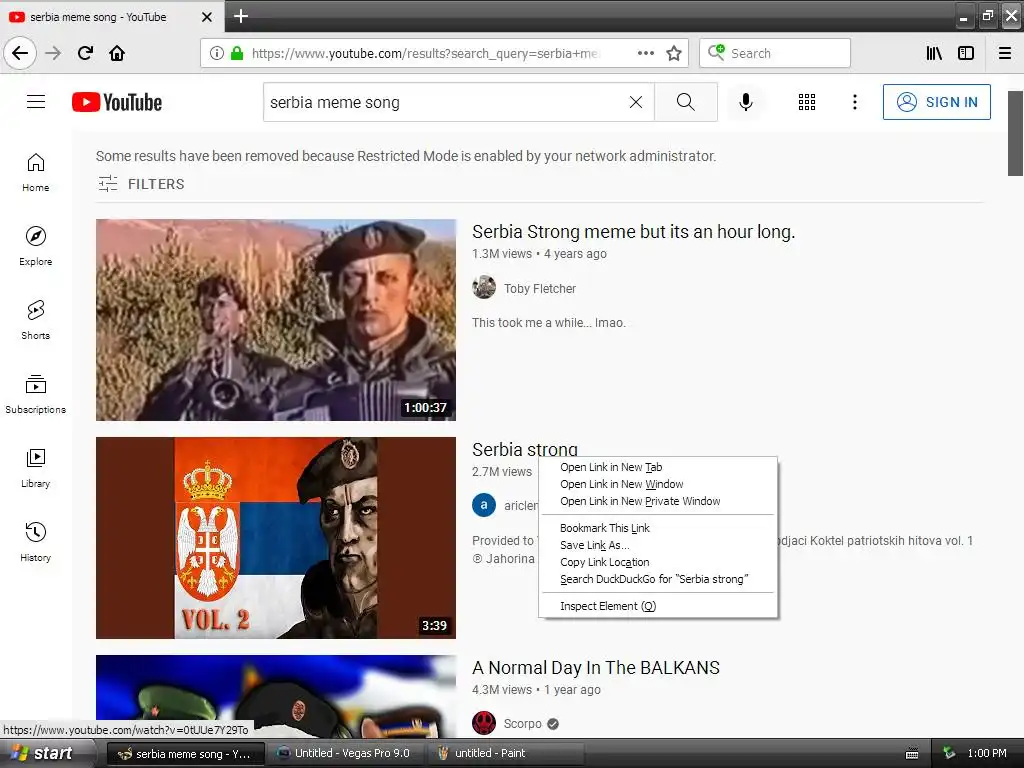
Task: Click the green padlock security icon
Action: 236,53
